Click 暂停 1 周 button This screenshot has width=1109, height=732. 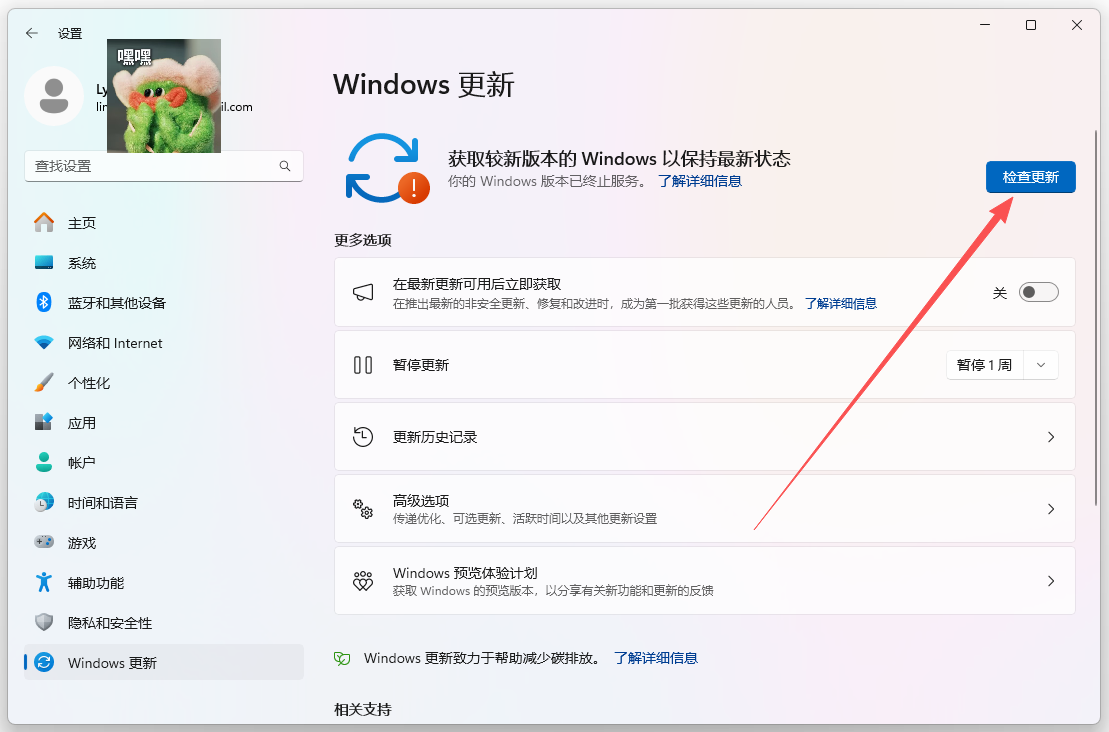(x=985, y=365)
